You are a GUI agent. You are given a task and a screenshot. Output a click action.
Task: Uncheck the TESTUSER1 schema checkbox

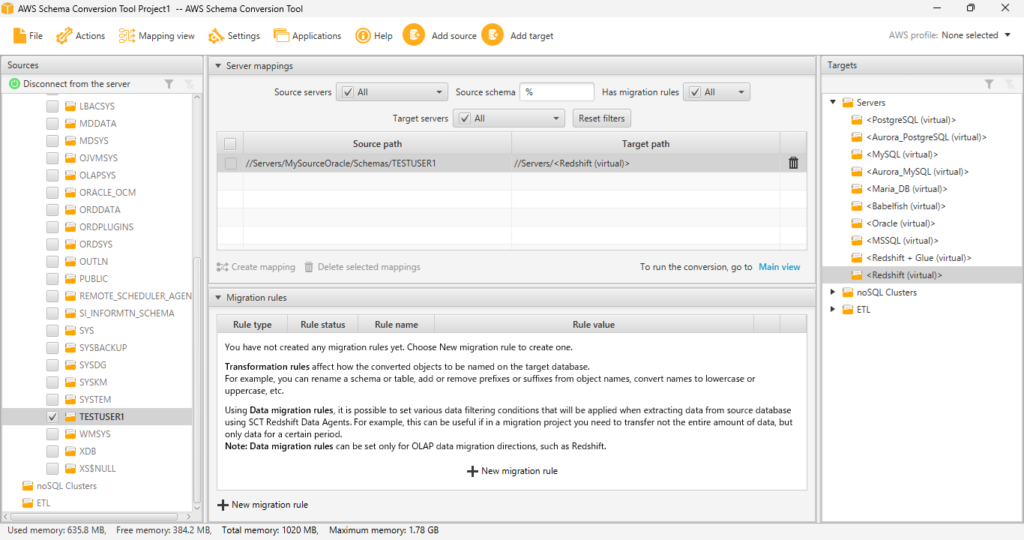52,416
